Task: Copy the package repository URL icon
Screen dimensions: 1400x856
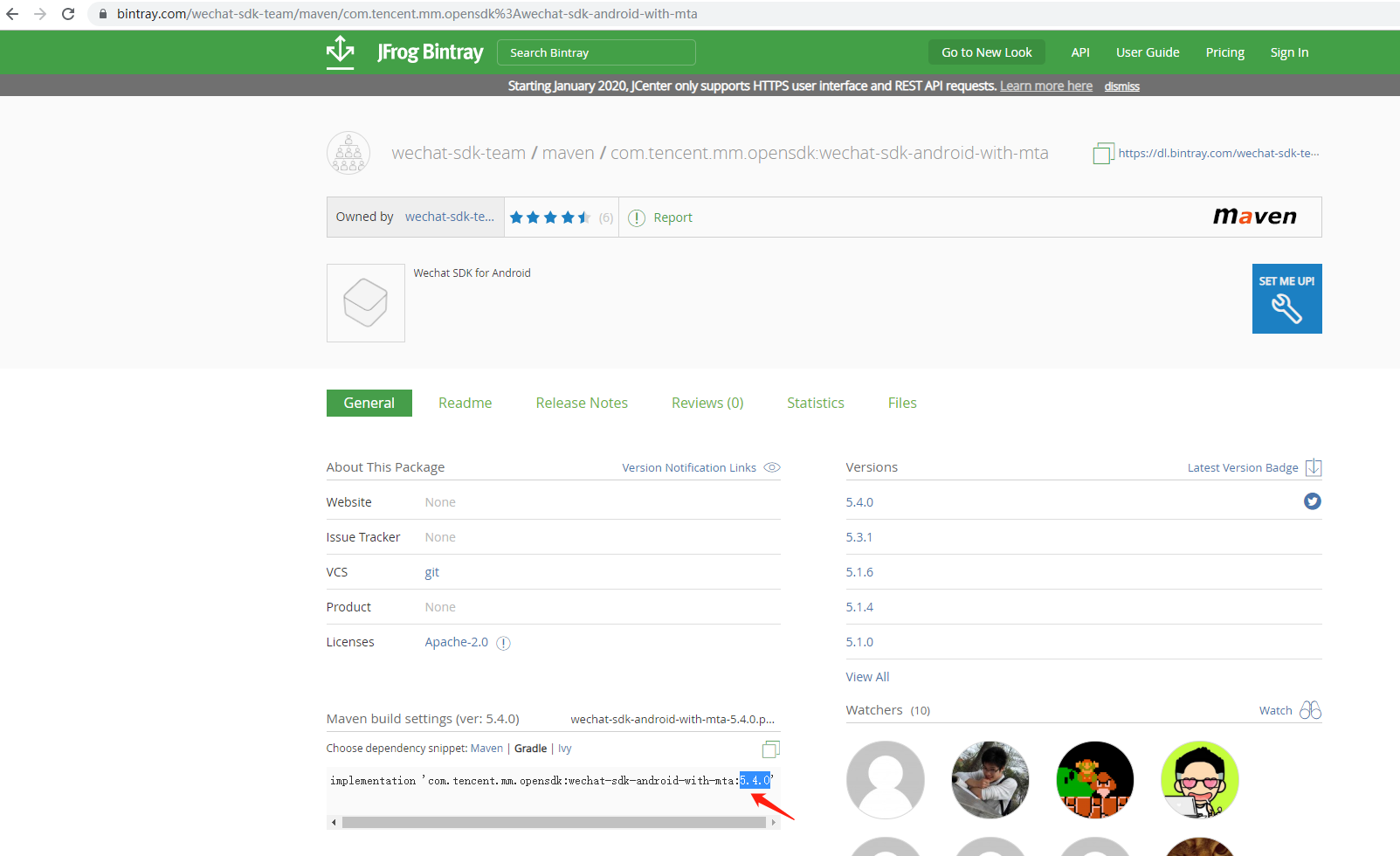Action: click(1102, 152)
